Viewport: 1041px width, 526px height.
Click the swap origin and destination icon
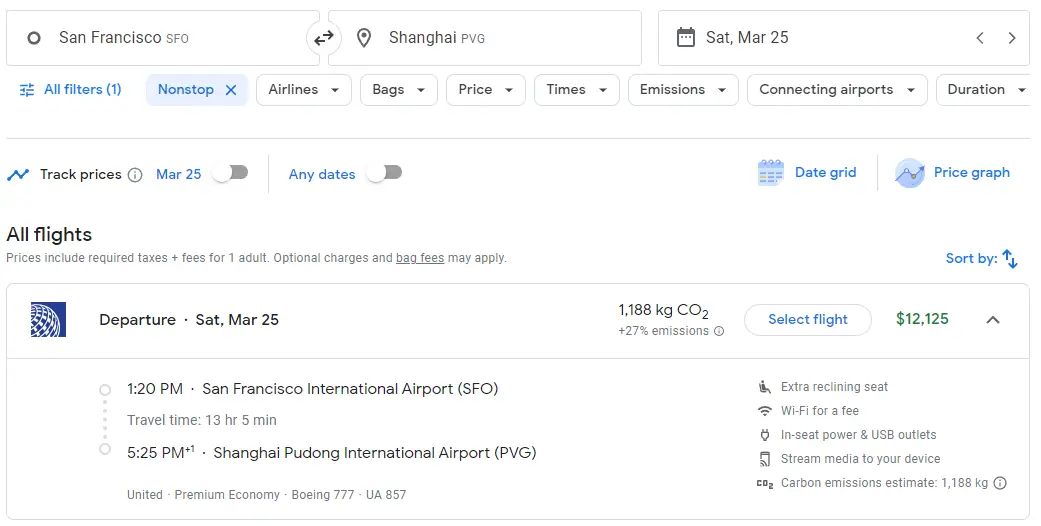point(323,38)
